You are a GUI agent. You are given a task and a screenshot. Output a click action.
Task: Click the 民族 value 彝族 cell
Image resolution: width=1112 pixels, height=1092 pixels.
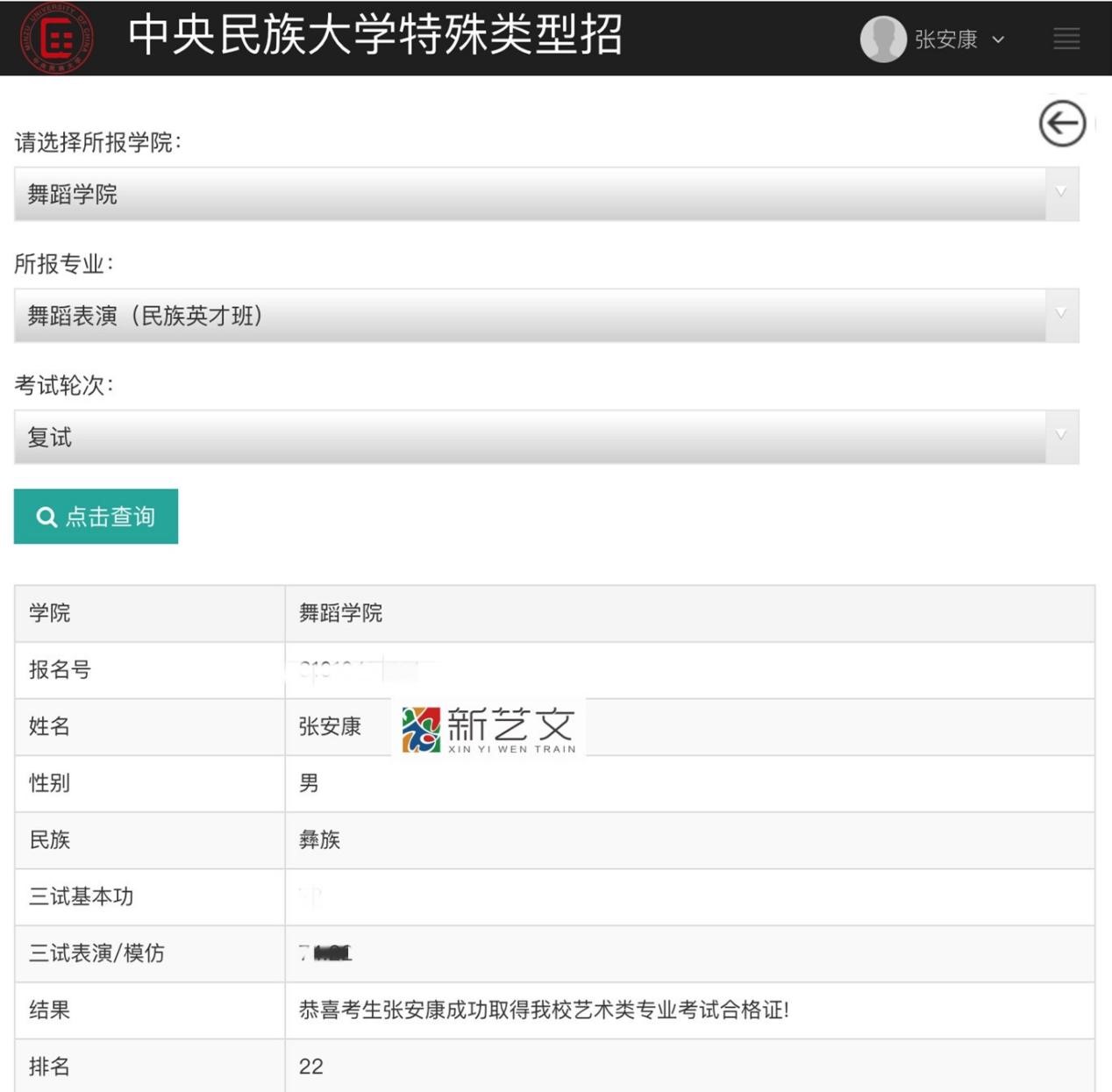319,839
